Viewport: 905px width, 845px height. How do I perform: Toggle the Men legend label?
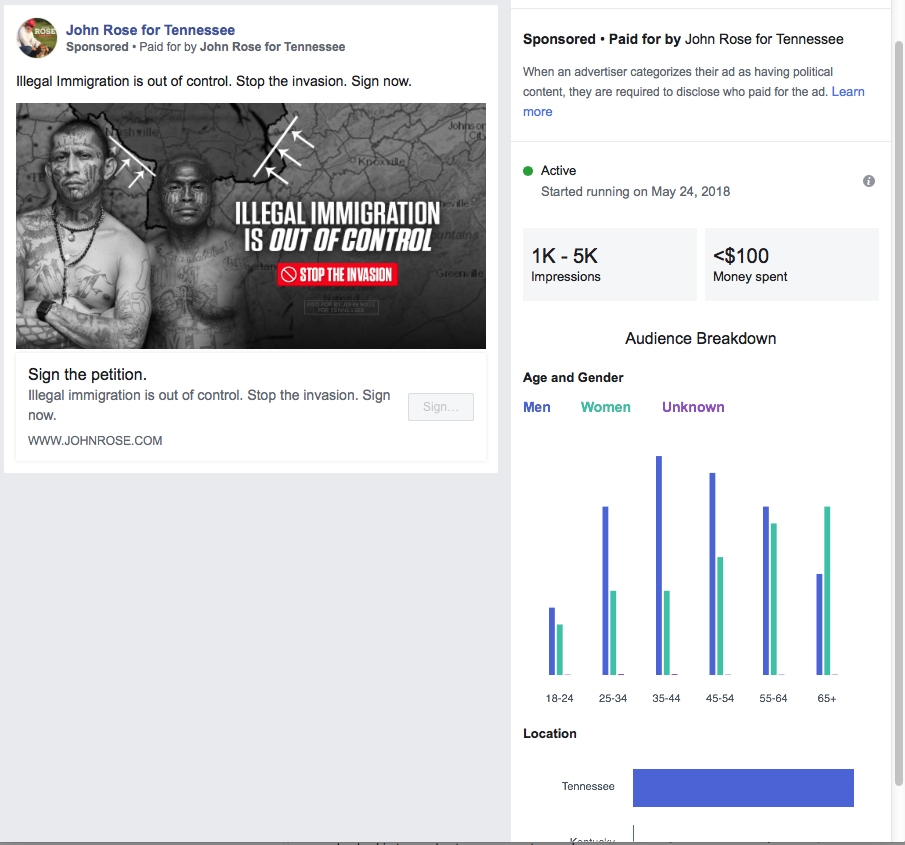[x=537, y=407]
